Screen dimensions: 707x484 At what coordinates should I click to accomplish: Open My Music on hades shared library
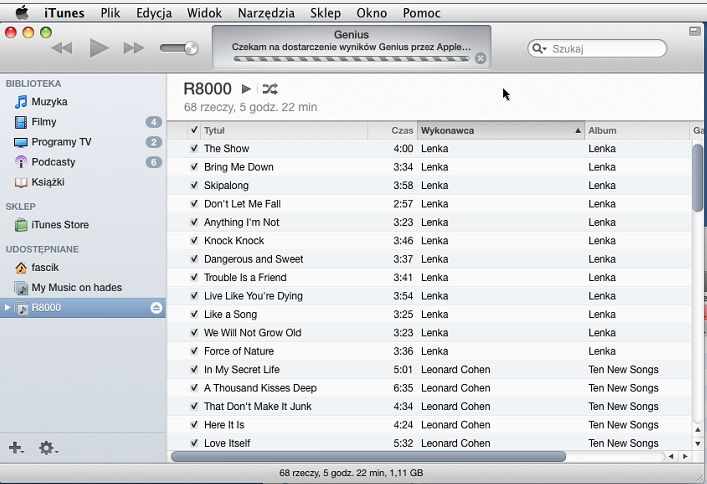tap(77, 287)
